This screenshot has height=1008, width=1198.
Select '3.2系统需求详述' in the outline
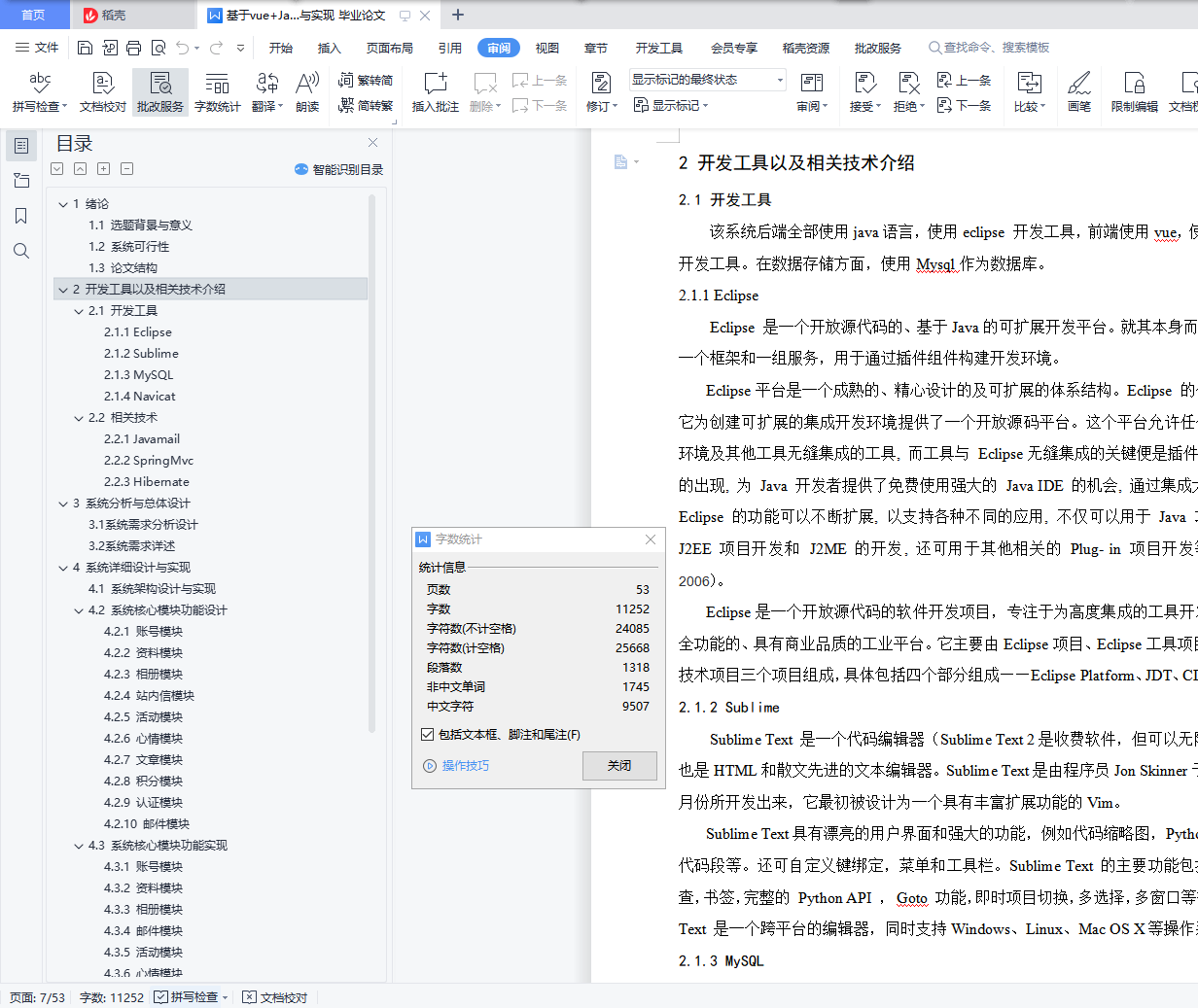[x=132, y=546]
